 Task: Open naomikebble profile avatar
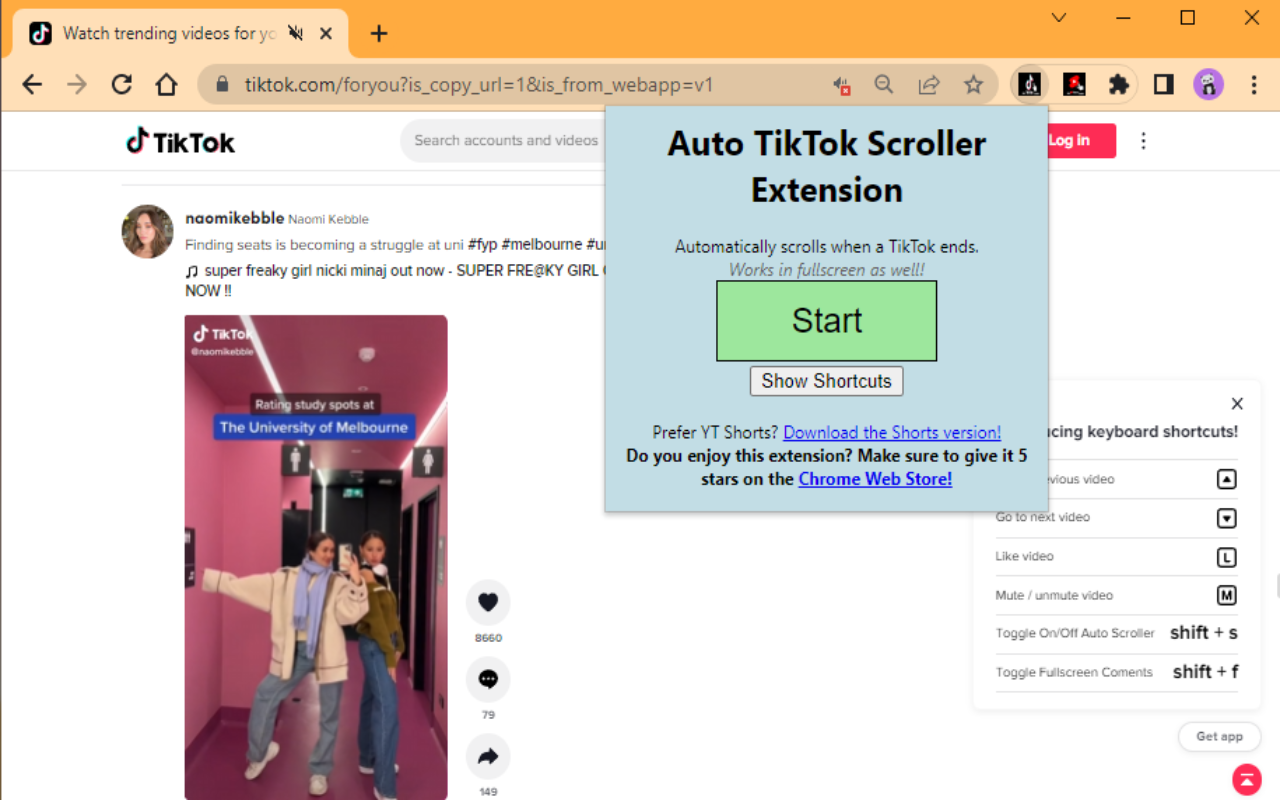(x=148, y=232)
